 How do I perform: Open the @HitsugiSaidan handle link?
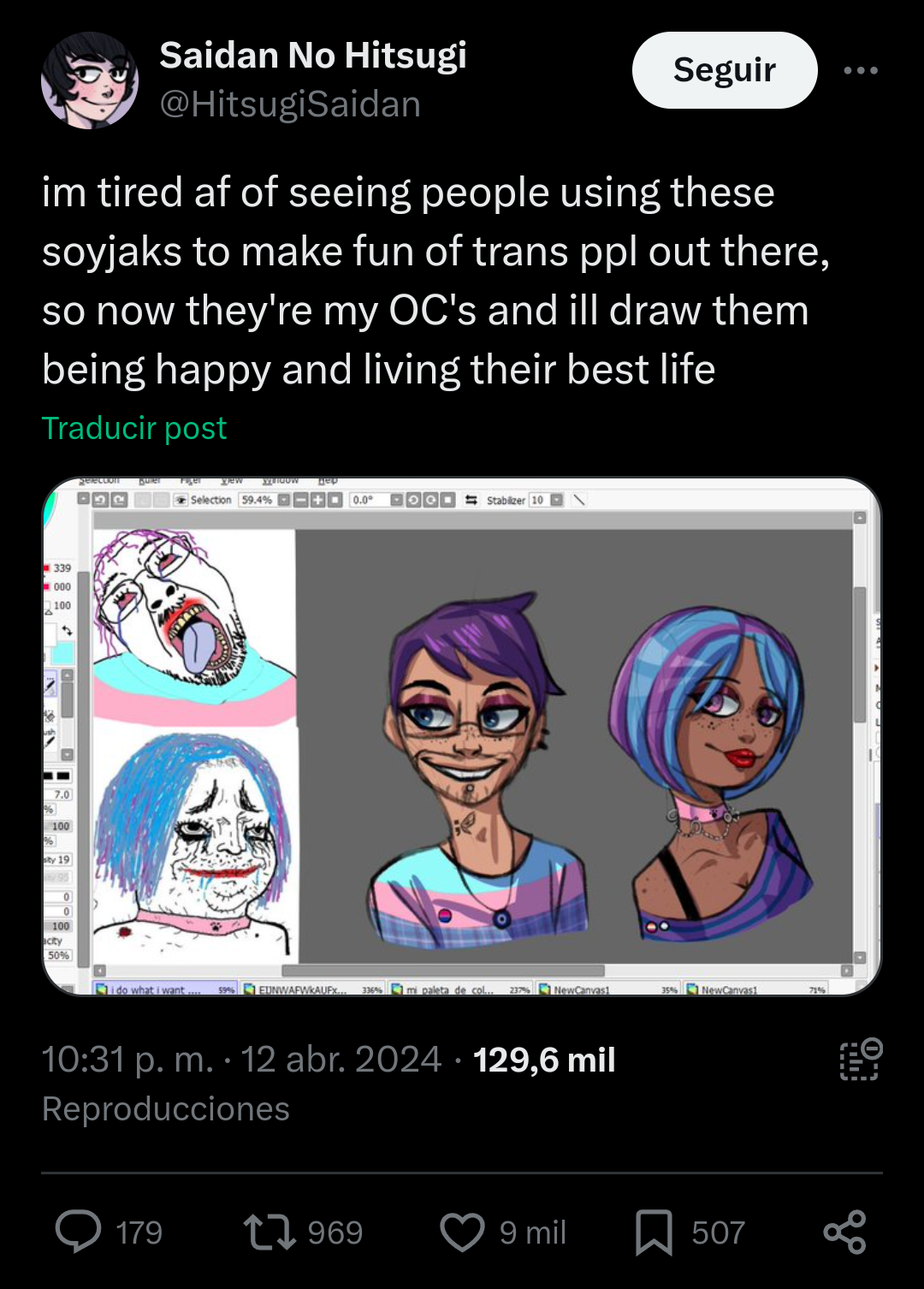pyautogui.click(x=290, y=104)
